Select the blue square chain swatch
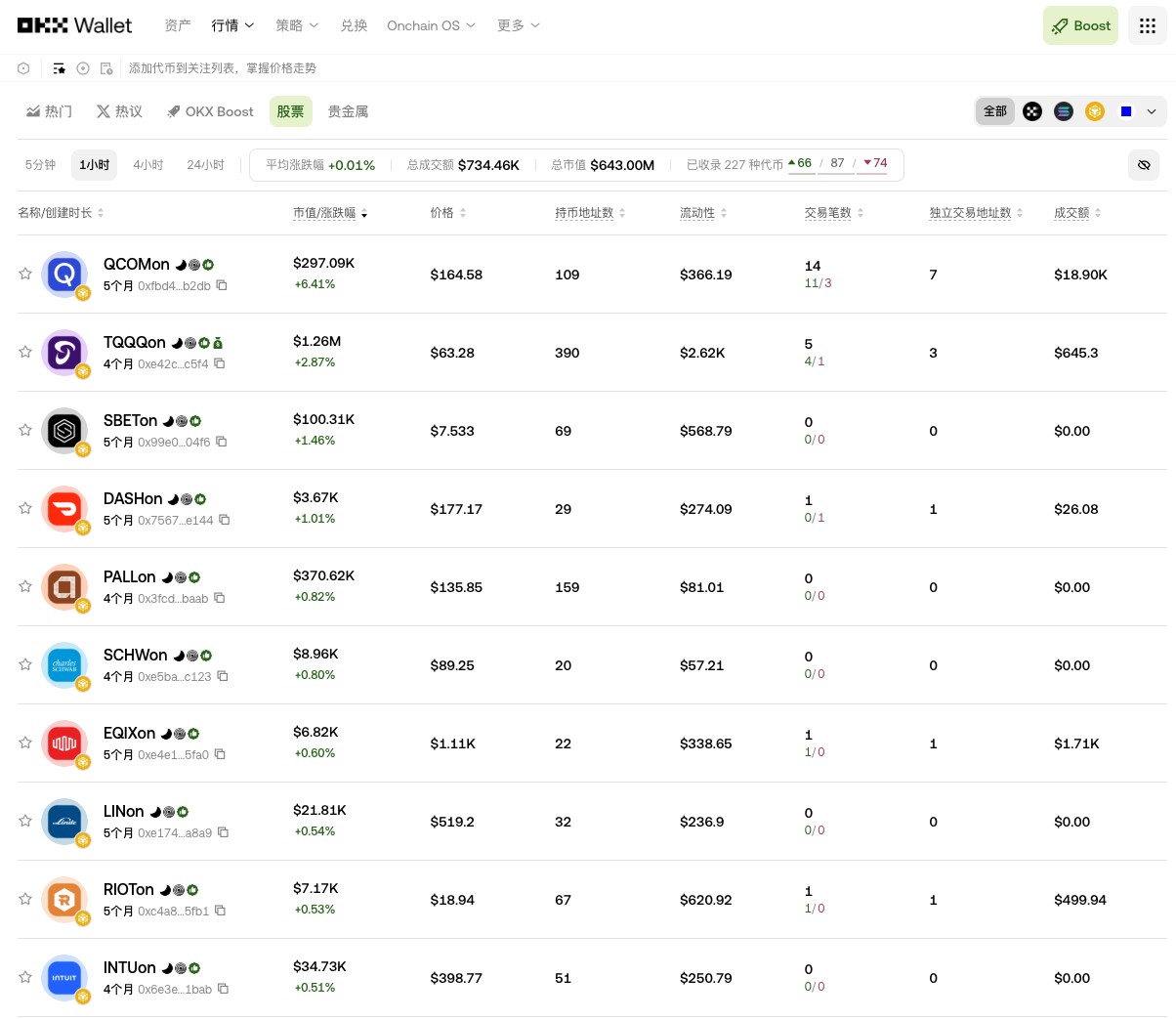 click(x=1126, y=111)
